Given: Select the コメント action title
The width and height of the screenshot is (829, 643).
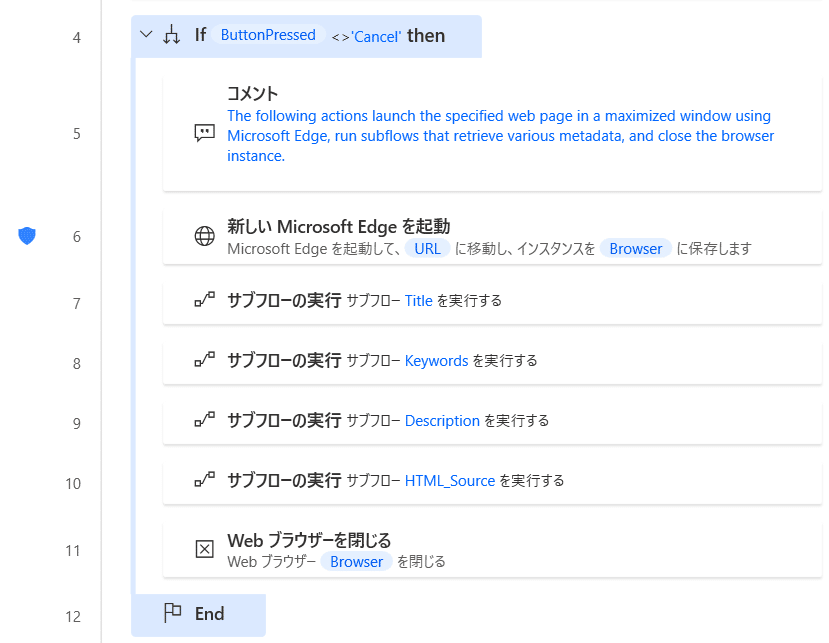Looking at the screenshot, I should (x=252, y=94).
